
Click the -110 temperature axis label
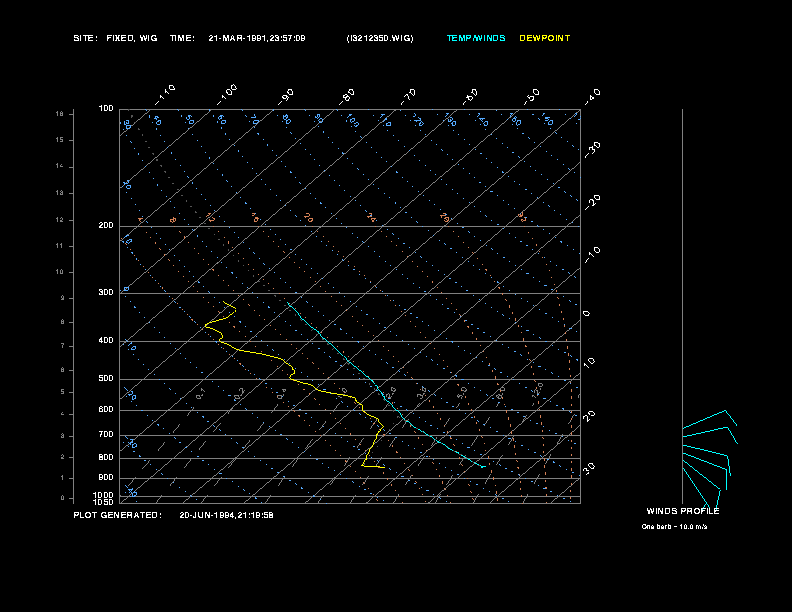coord(165,95)
